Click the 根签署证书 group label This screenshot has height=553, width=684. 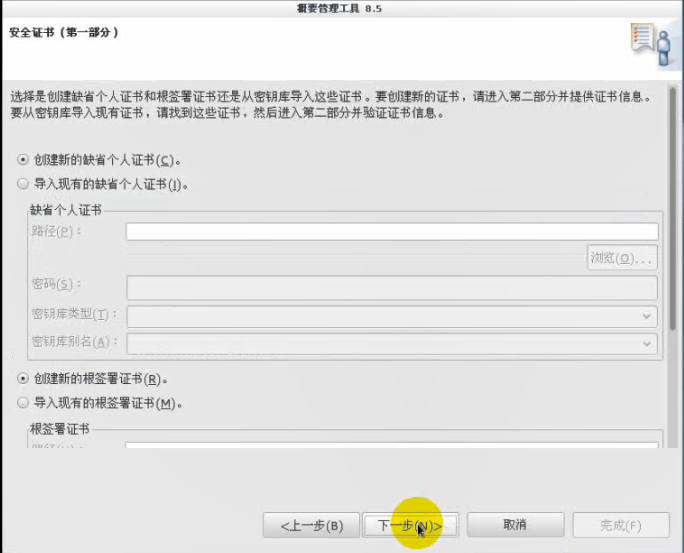(60, 428)
